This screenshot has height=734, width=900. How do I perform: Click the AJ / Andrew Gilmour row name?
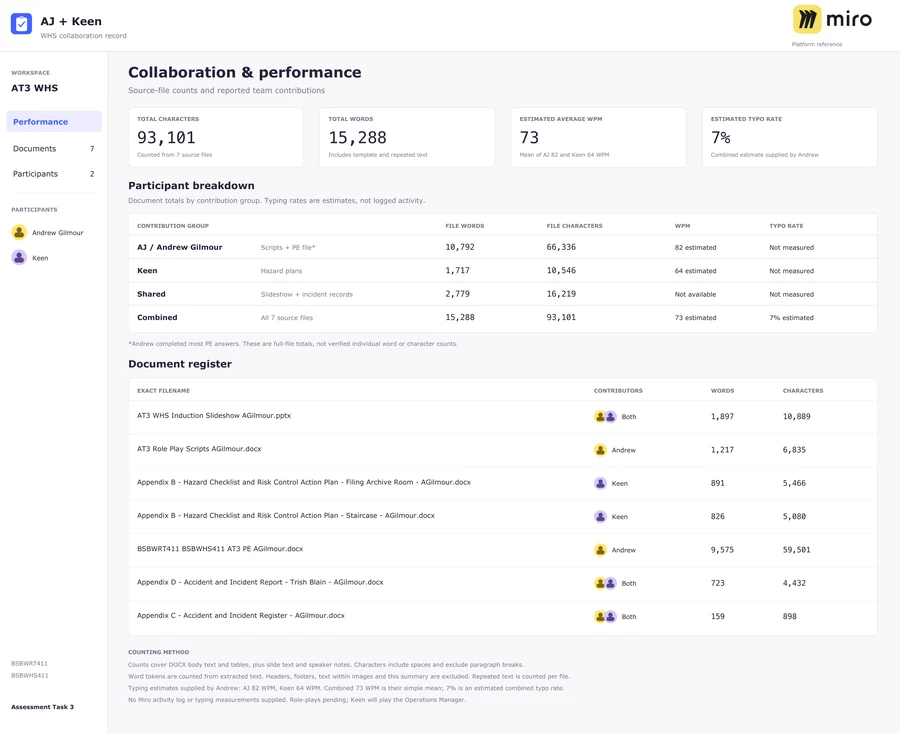pyautogui.click(x=180, y=247)
